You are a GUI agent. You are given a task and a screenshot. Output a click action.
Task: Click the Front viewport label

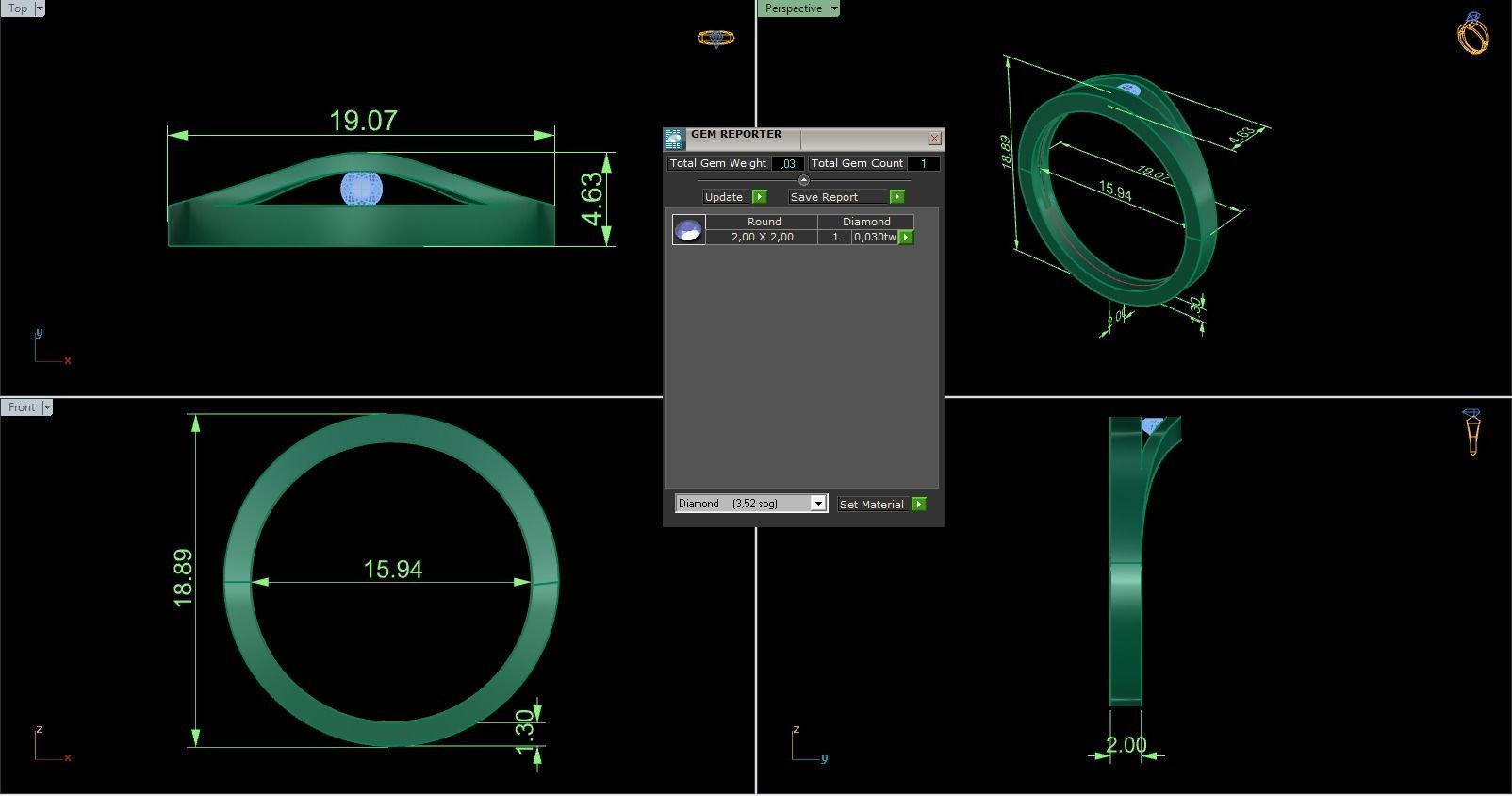pos(22,407)
